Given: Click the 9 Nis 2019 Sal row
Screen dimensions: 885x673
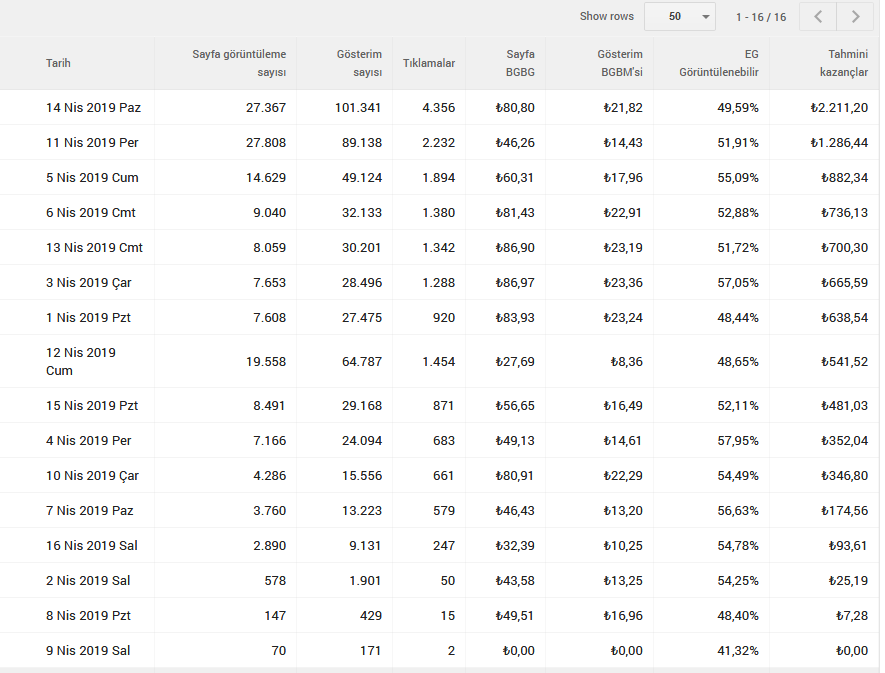Looking at the screenshot, I should click(x=440, y=650).
